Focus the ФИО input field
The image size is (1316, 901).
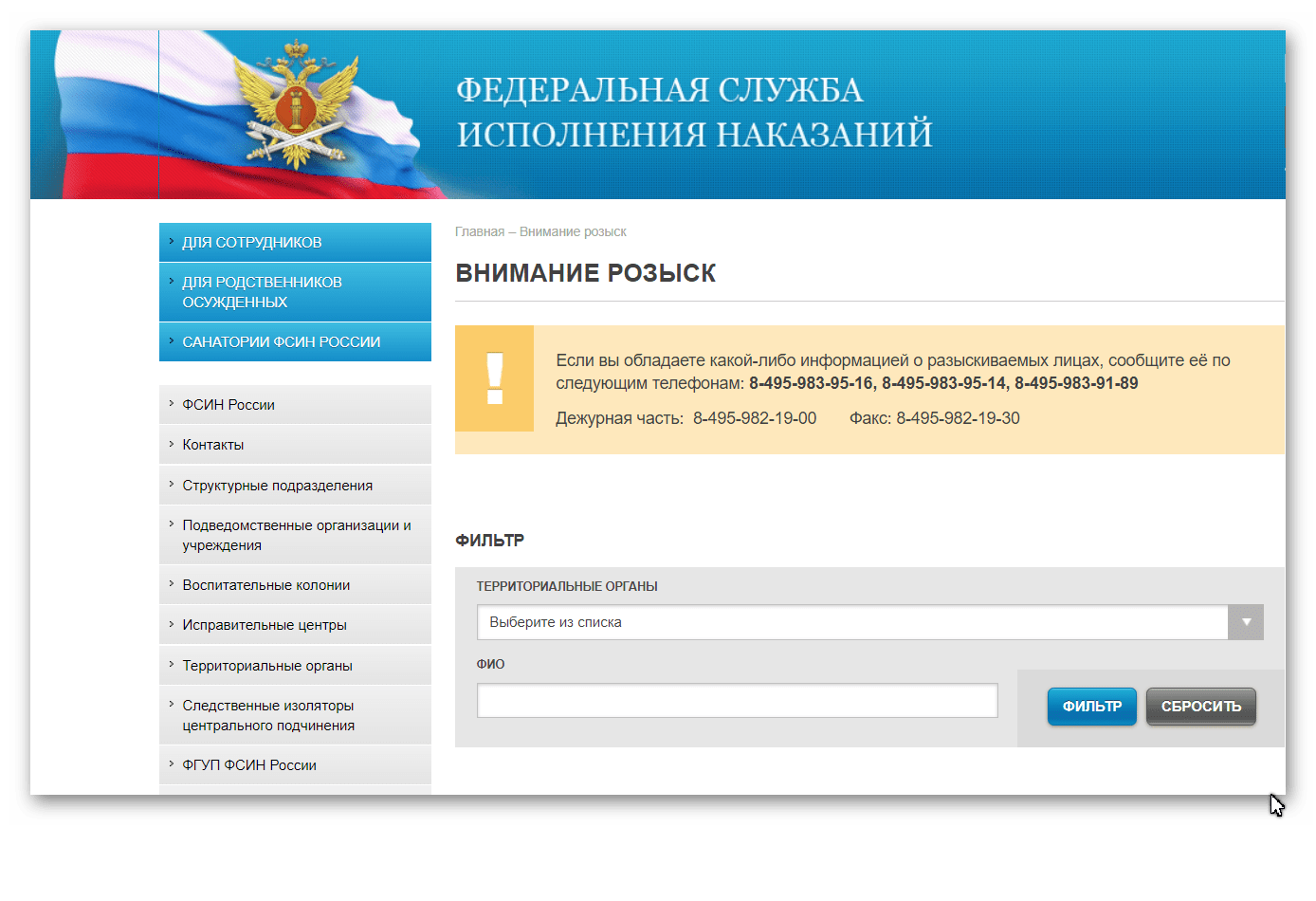[x=737, y=701]
